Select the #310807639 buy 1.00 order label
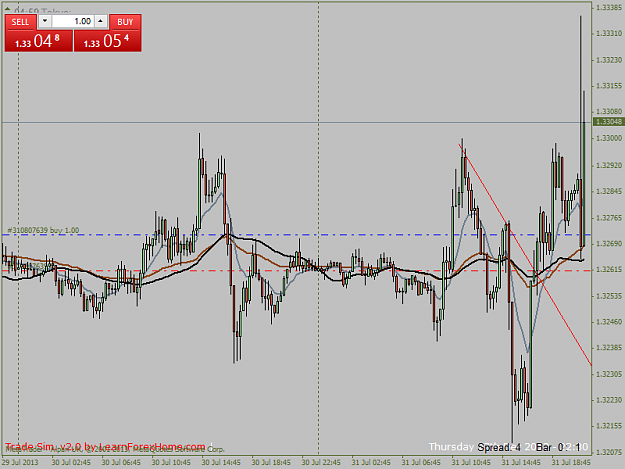This screenshot has height=469, width=625. [43, 230]
